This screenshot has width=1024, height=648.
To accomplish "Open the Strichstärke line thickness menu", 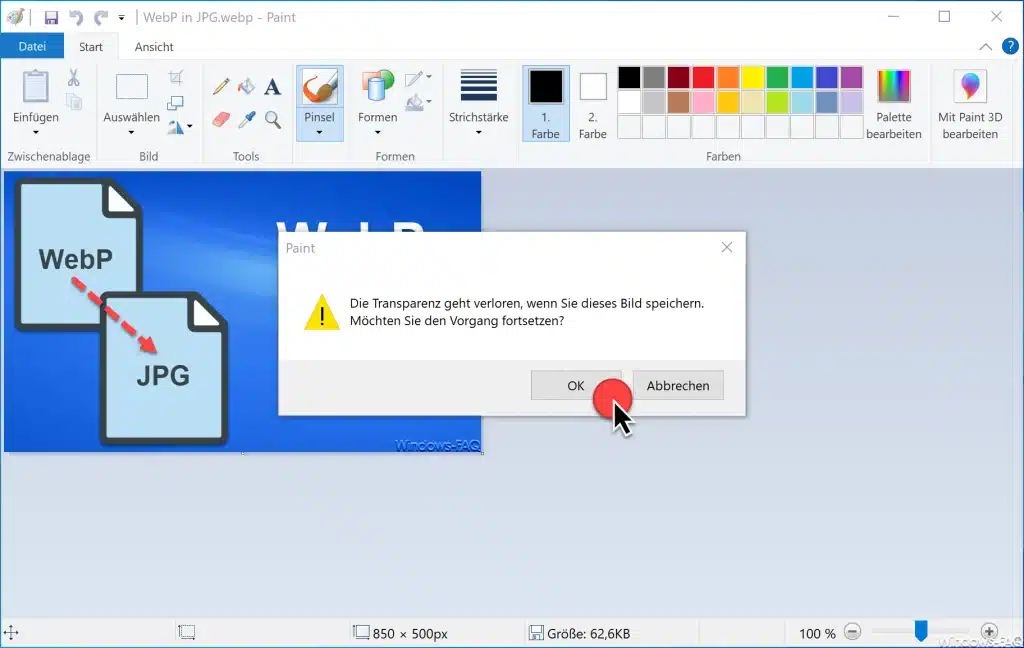I will 479,102.
